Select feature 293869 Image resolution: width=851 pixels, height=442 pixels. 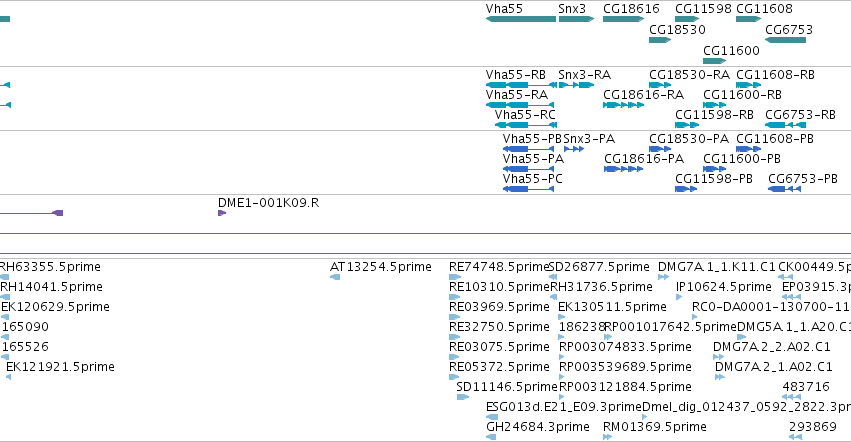click(x=795, y=437)
